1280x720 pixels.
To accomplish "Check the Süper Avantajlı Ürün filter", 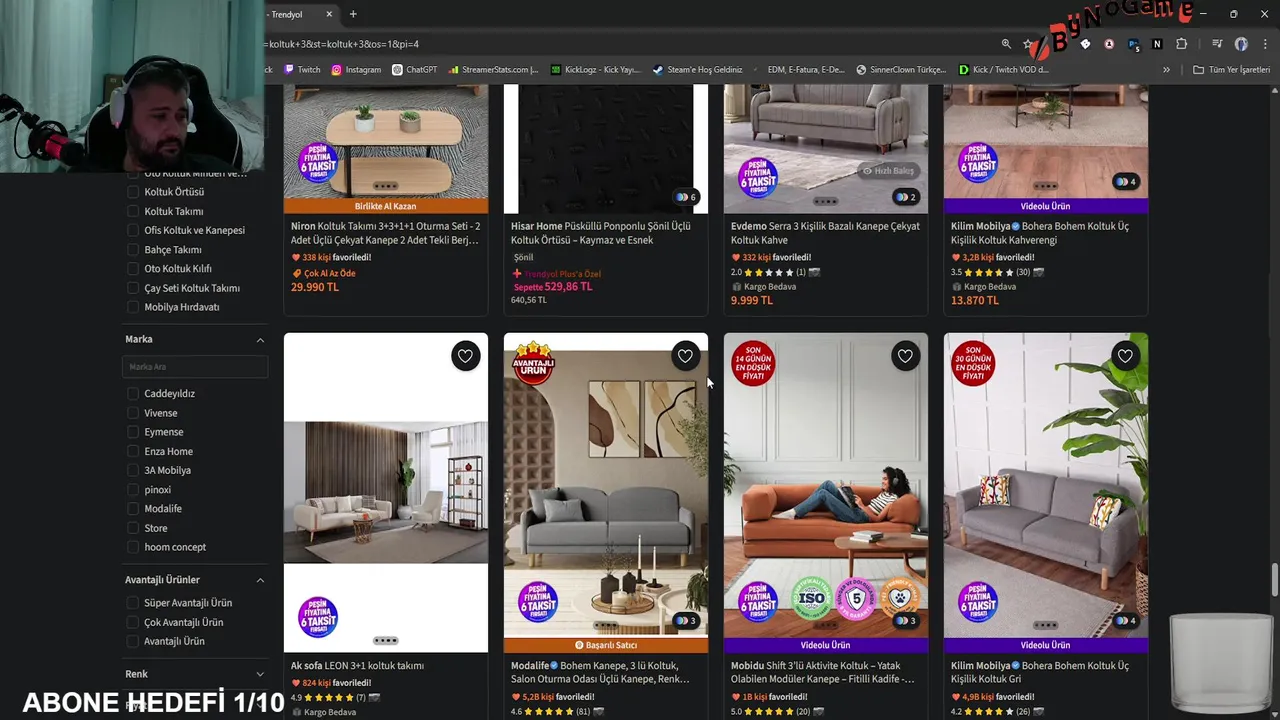I will click(x=132, y=603).
